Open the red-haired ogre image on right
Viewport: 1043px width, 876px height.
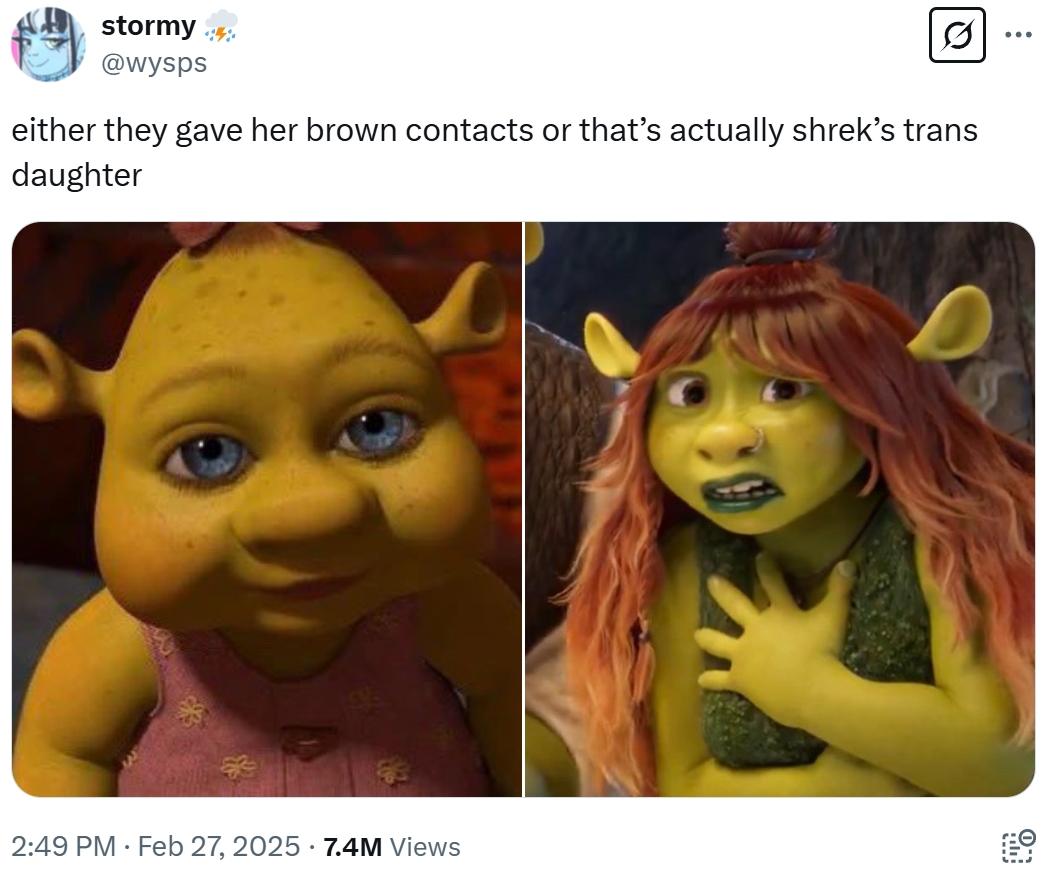[x=780, y=509]
